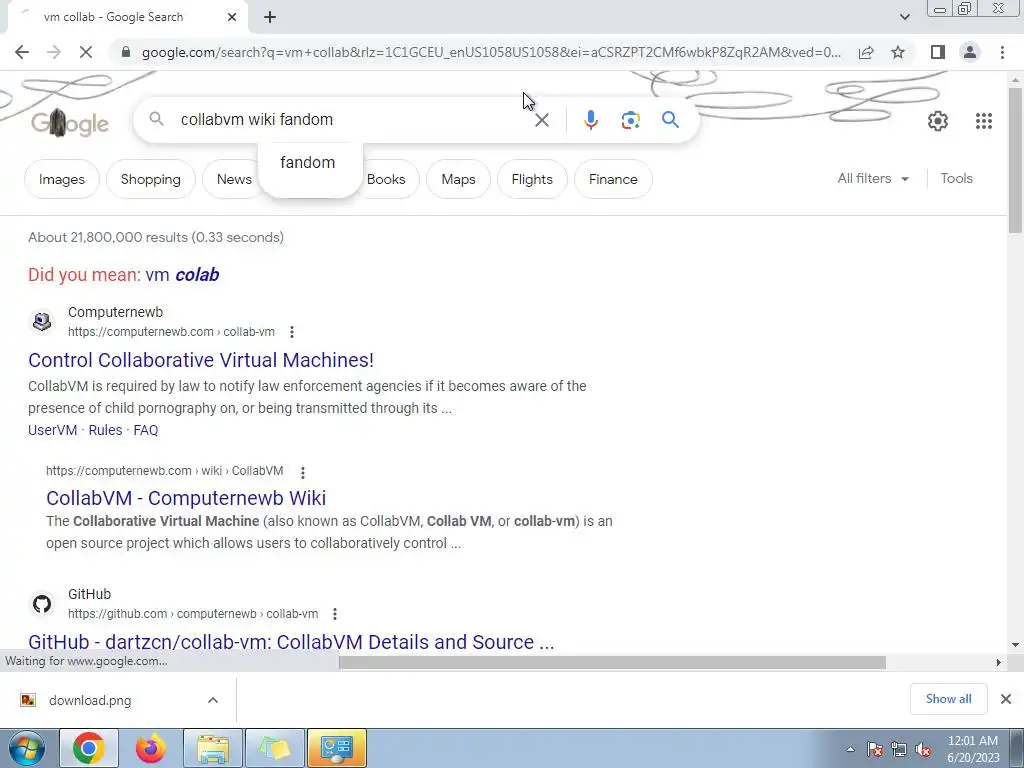Screen dimensions: 1024x768
Task: Click Chrome in the taskbar
Action: pos(89,748)
